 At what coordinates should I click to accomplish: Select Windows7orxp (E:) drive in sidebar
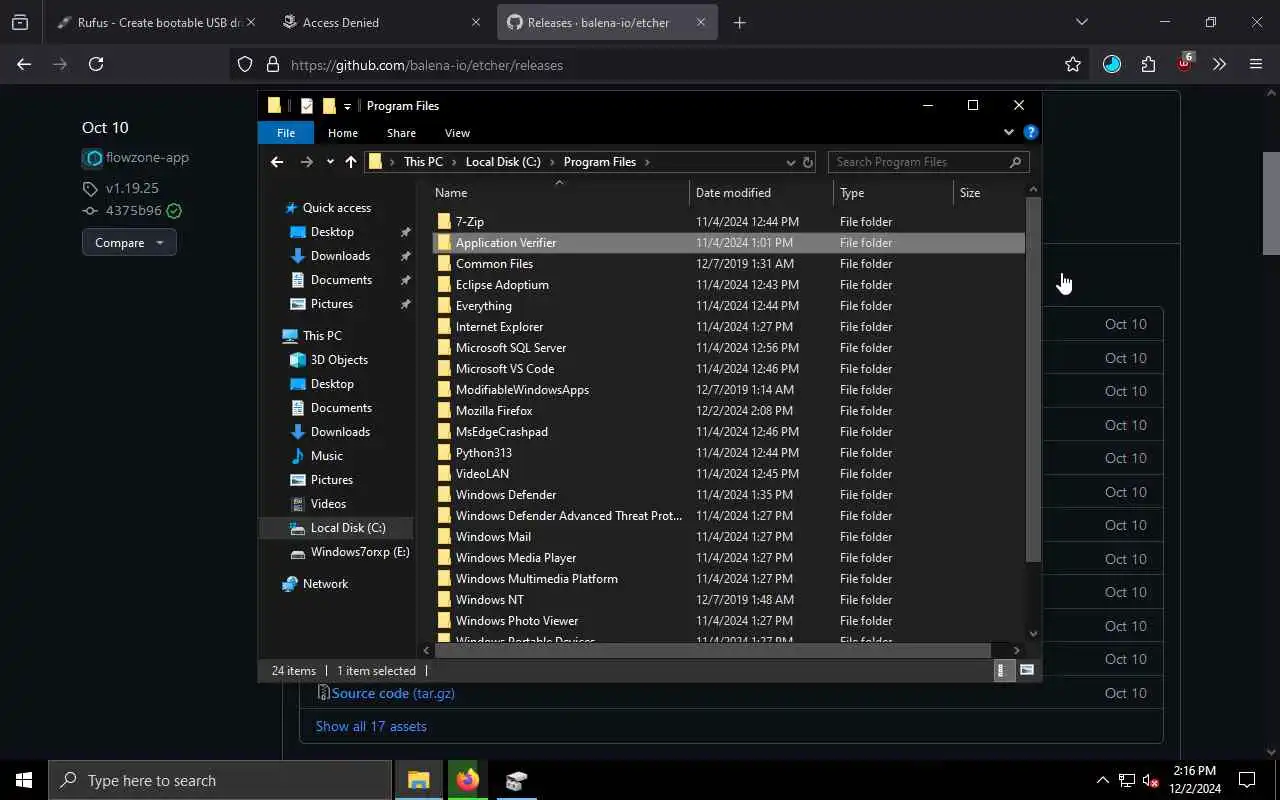pos(350,552)
